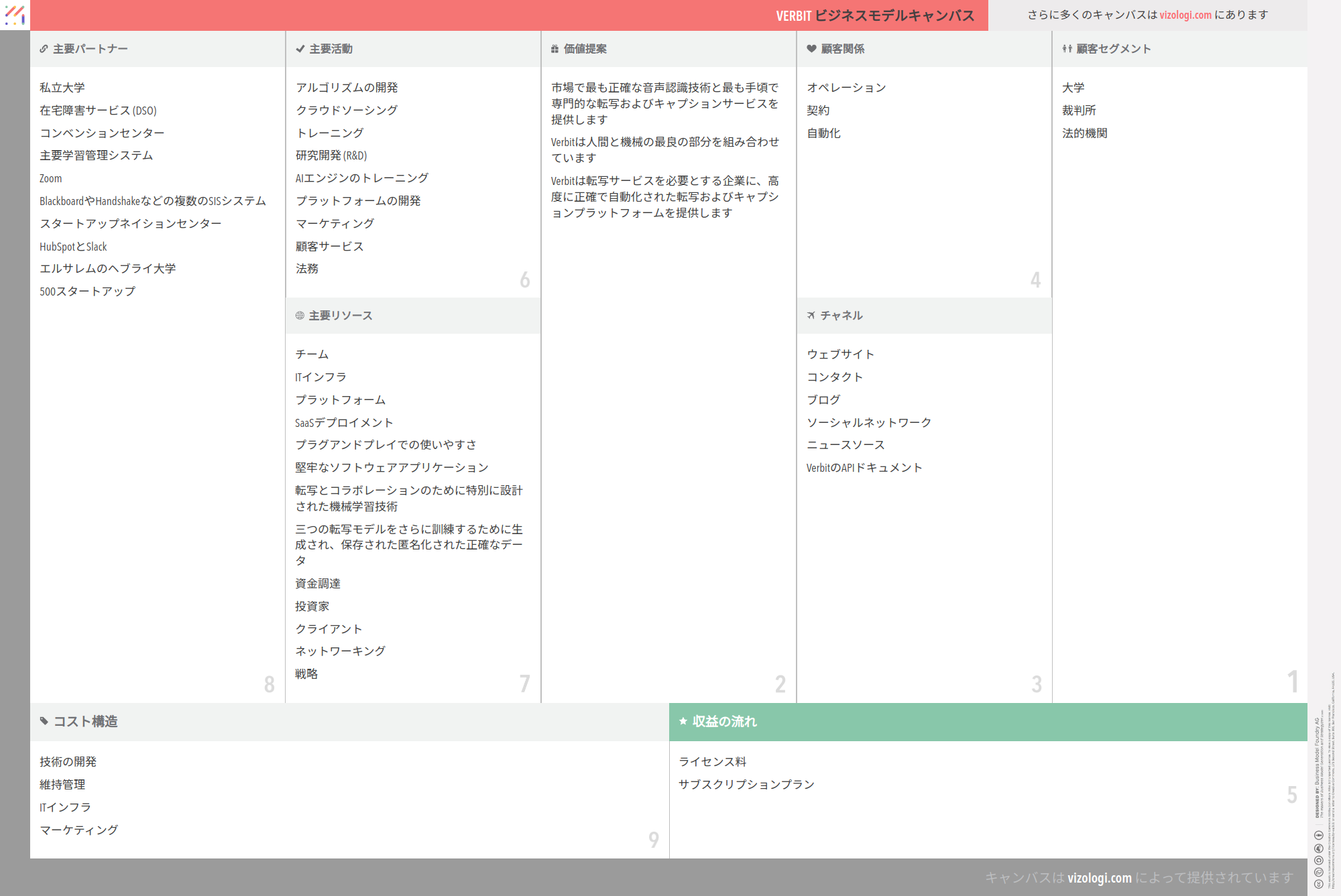Click the VERBIT ビジネスモデルキャンバス title
The width and height of the screenshot is (1341, 896).
tap(875, 15)
